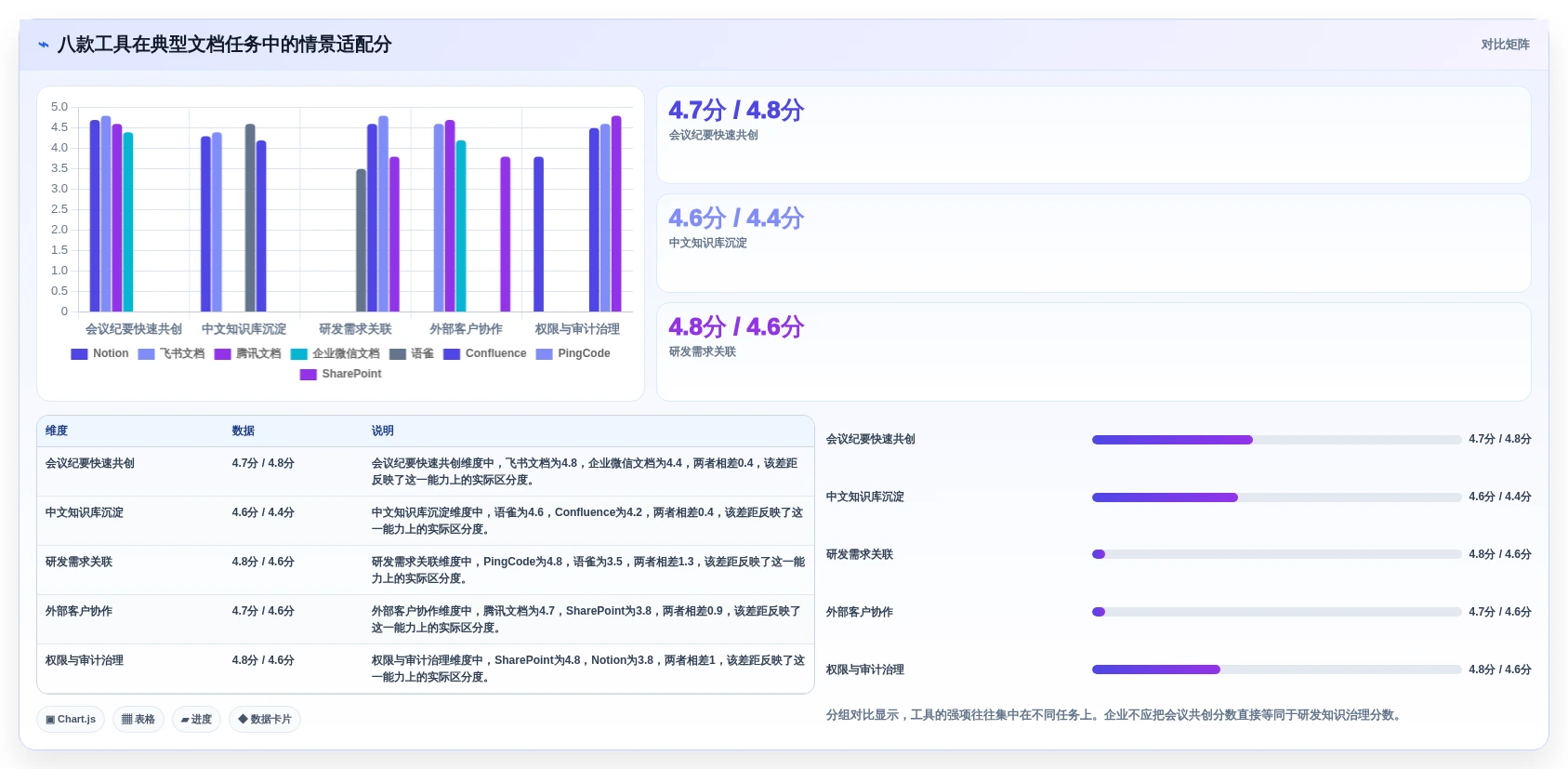Click the 数据卡片 tag chip

[x=265, y=719]
